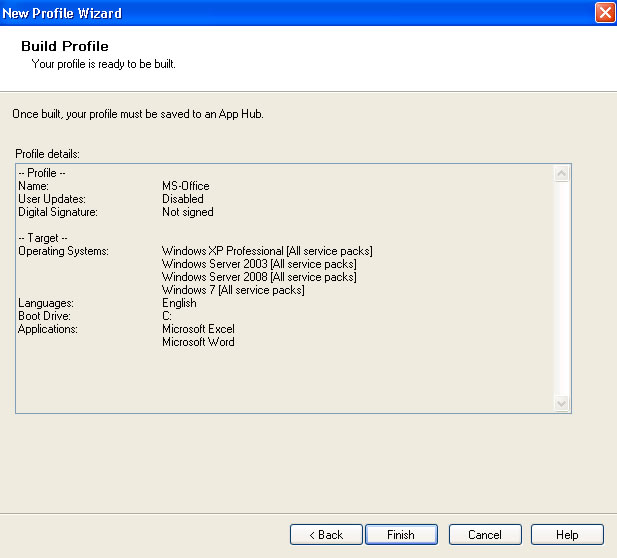Click the profile details scroll down arrow
This screenshot has height=558, width=617.
[x=562, y=403]
